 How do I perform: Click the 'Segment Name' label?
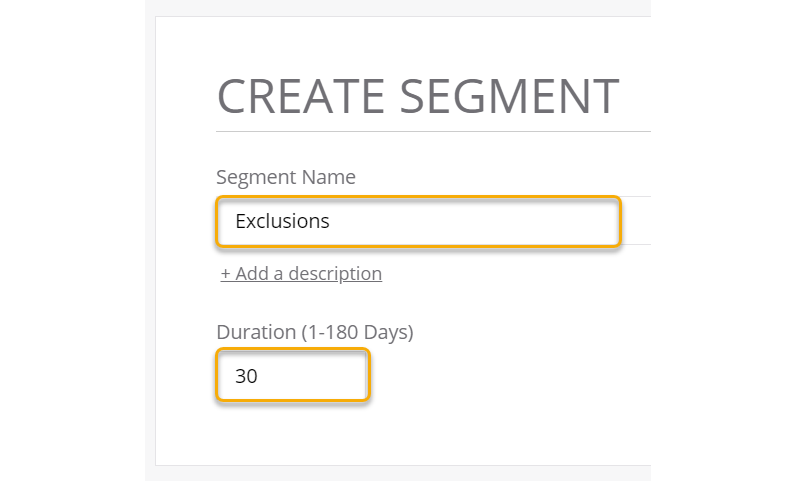[x=285, y=177]
